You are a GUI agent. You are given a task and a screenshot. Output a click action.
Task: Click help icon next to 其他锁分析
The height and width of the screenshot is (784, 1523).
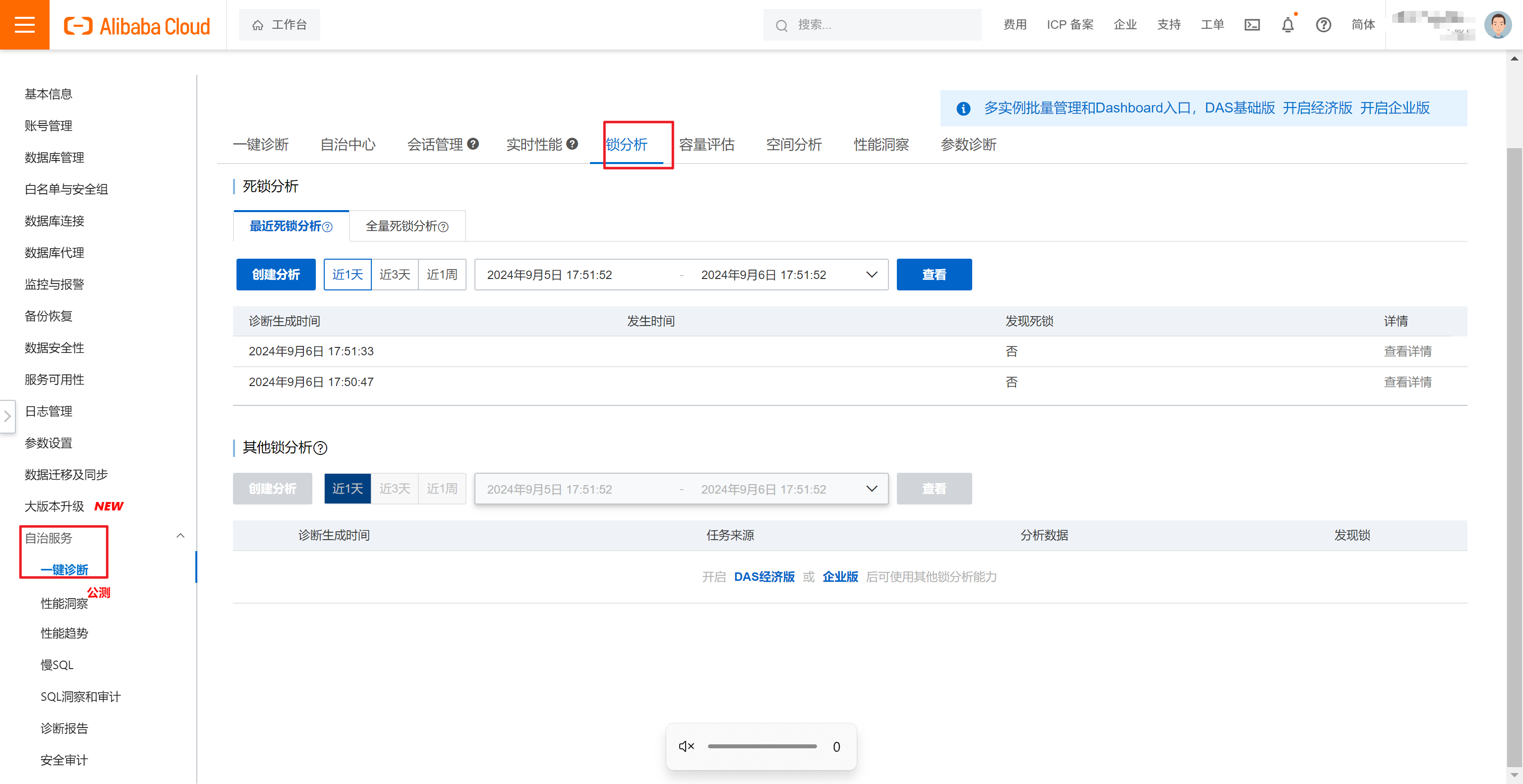tap(320, 448)
